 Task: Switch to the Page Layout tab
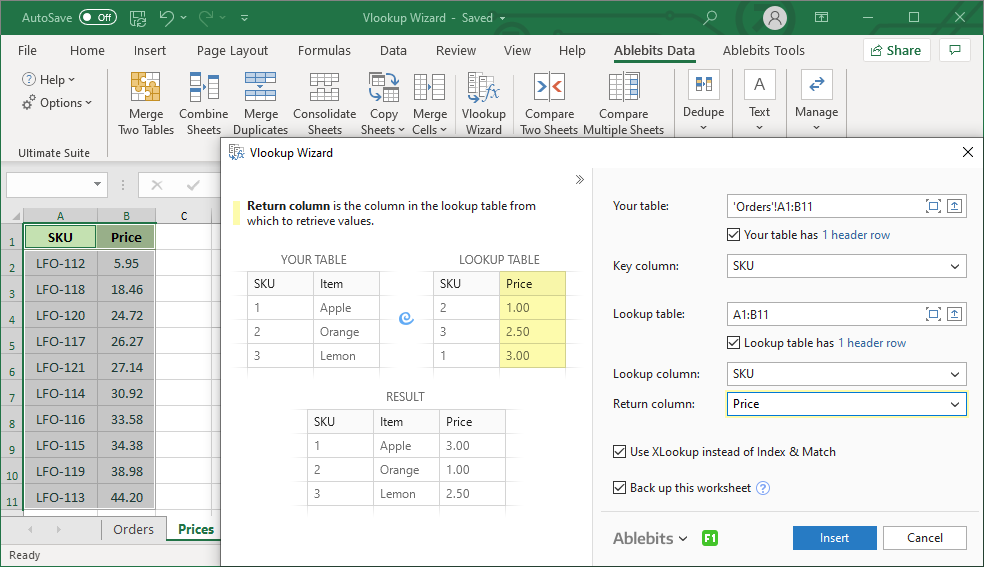tap(232, 50)
